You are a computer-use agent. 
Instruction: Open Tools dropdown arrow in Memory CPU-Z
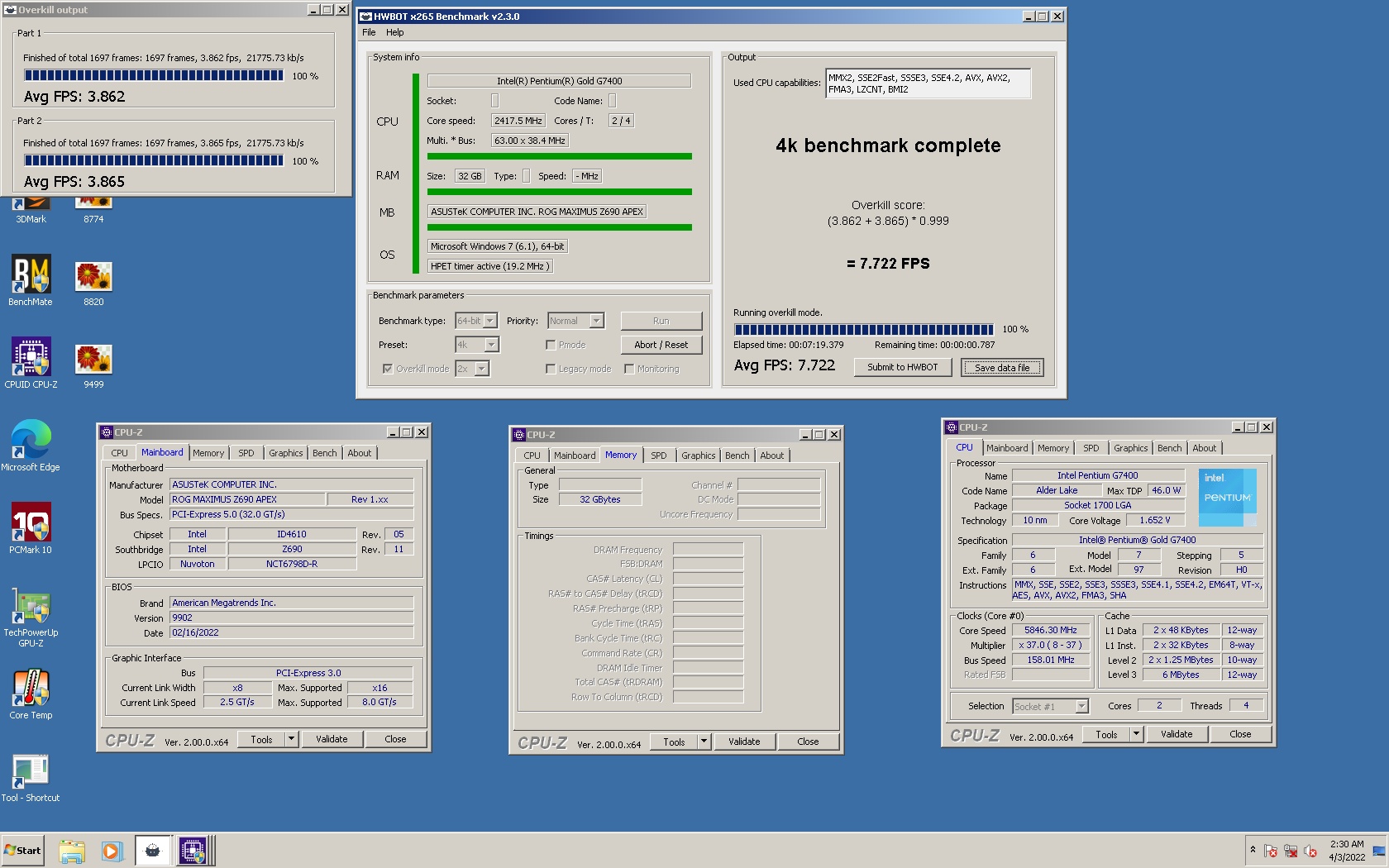click(x=704, y=742)
